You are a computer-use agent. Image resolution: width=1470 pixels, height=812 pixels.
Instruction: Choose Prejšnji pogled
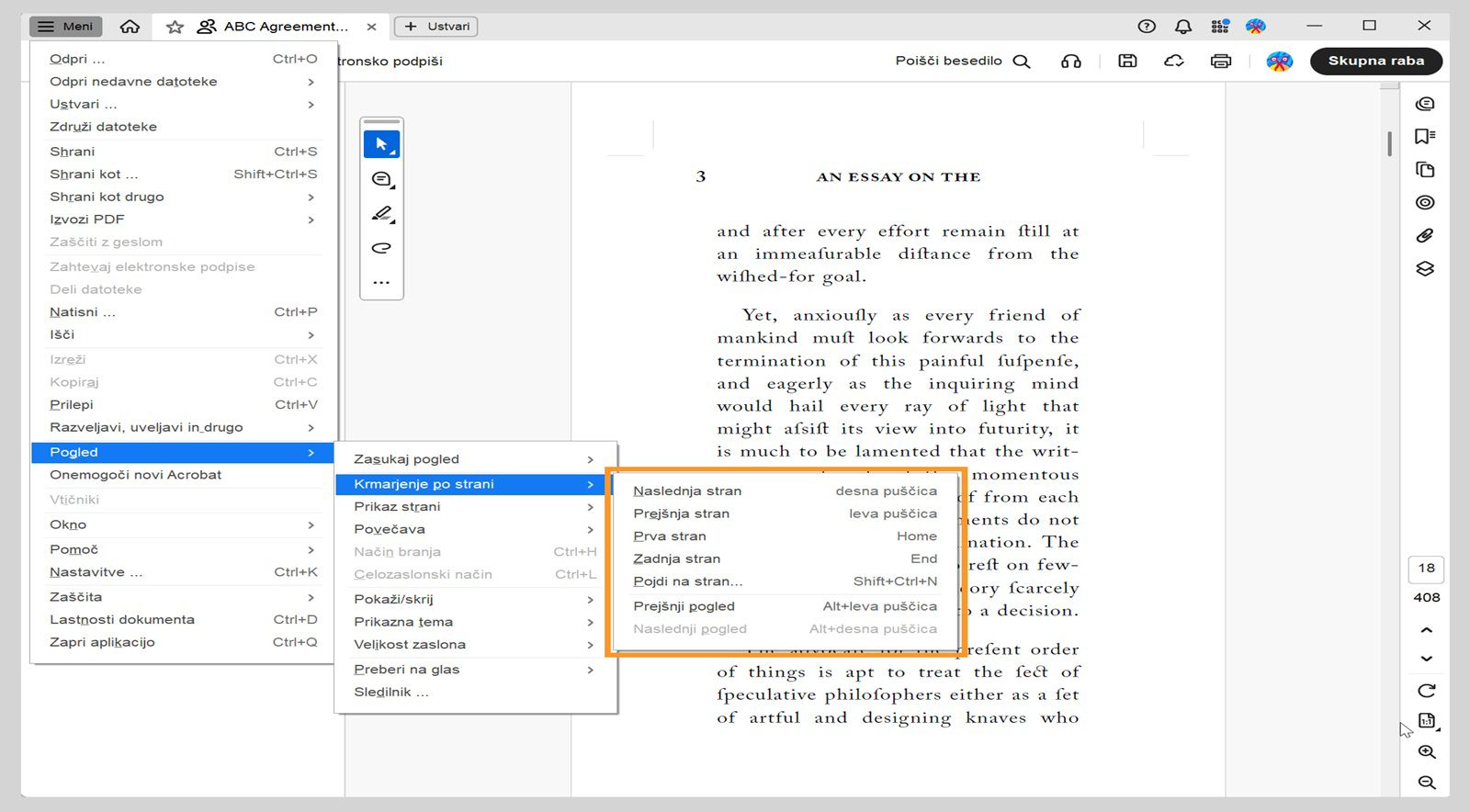coord(785,606)
